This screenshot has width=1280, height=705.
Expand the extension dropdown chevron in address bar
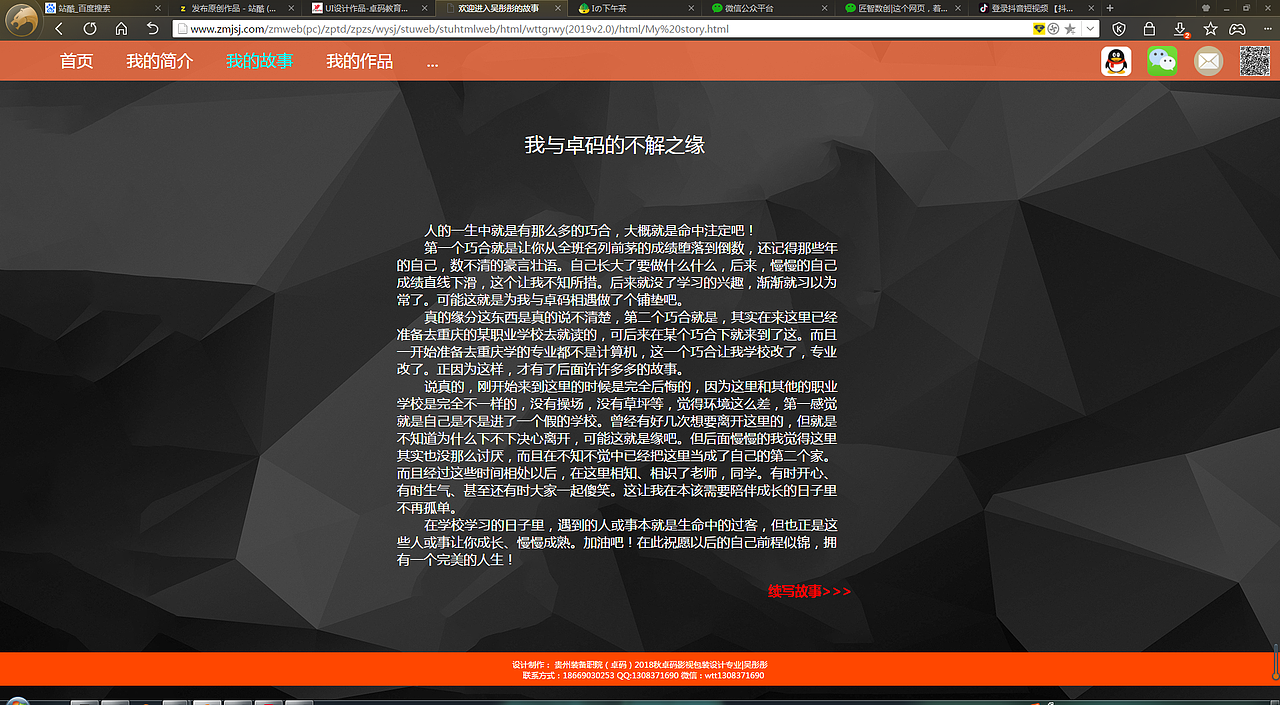tap(1090, 29)
